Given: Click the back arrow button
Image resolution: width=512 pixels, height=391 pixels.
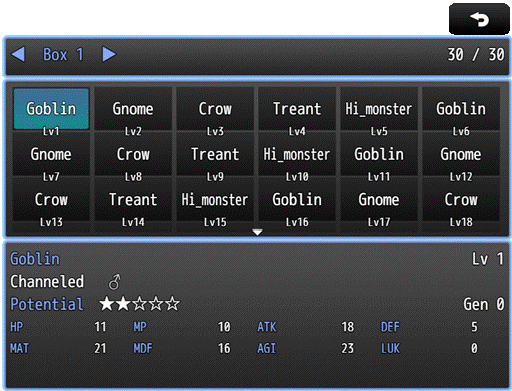Looking at the screenshot, I should point(479,19).
